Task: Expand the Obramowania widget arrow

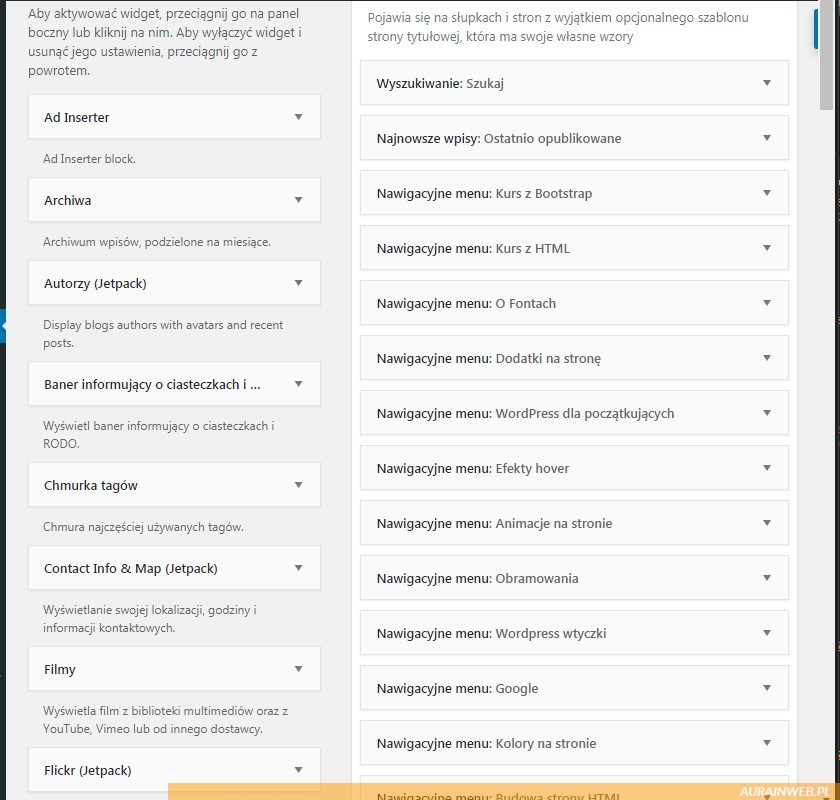Action: coord(767,578)
